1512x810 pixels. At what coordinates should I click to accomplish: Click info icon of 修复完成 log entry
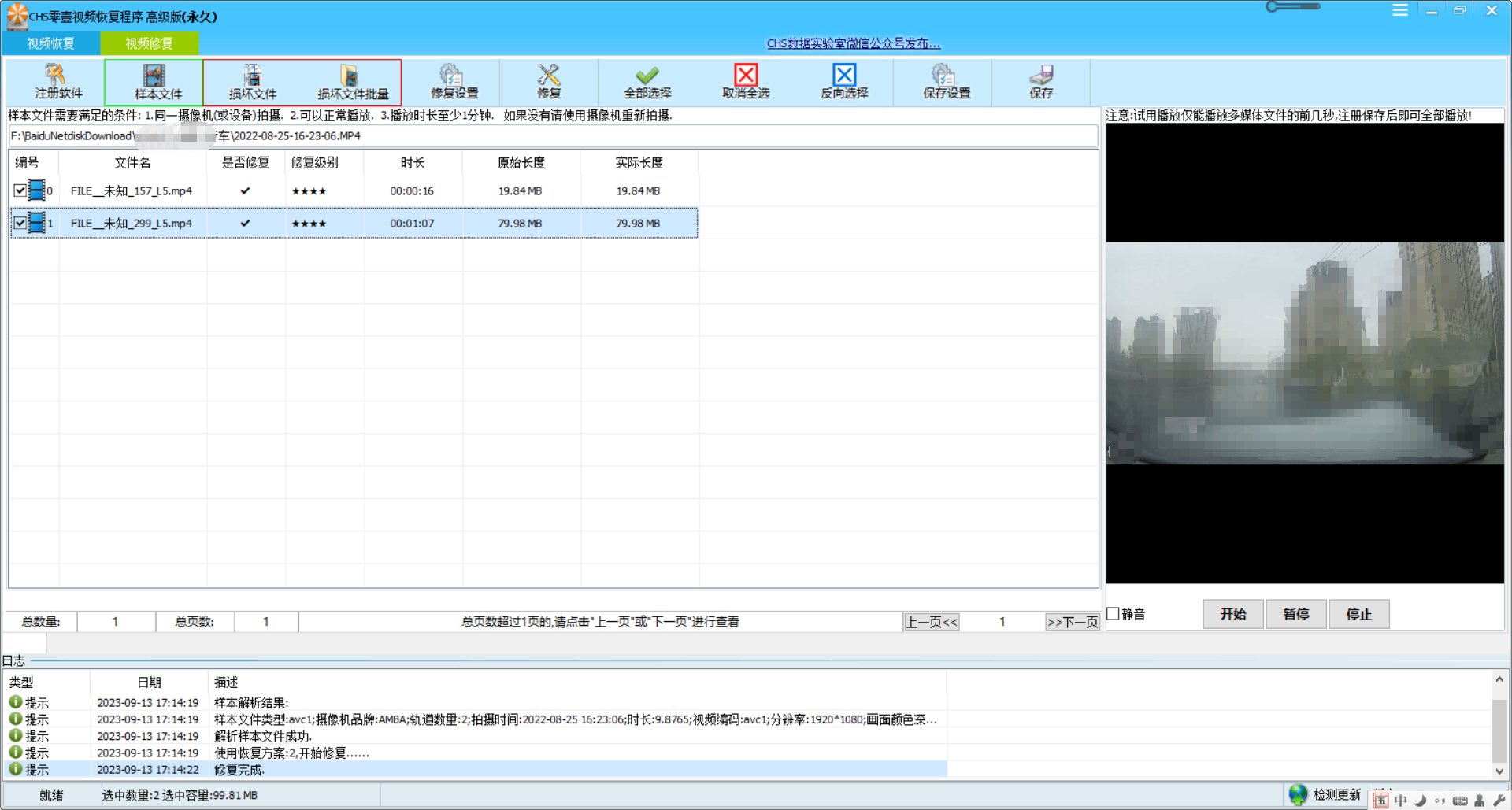(15, 769)
